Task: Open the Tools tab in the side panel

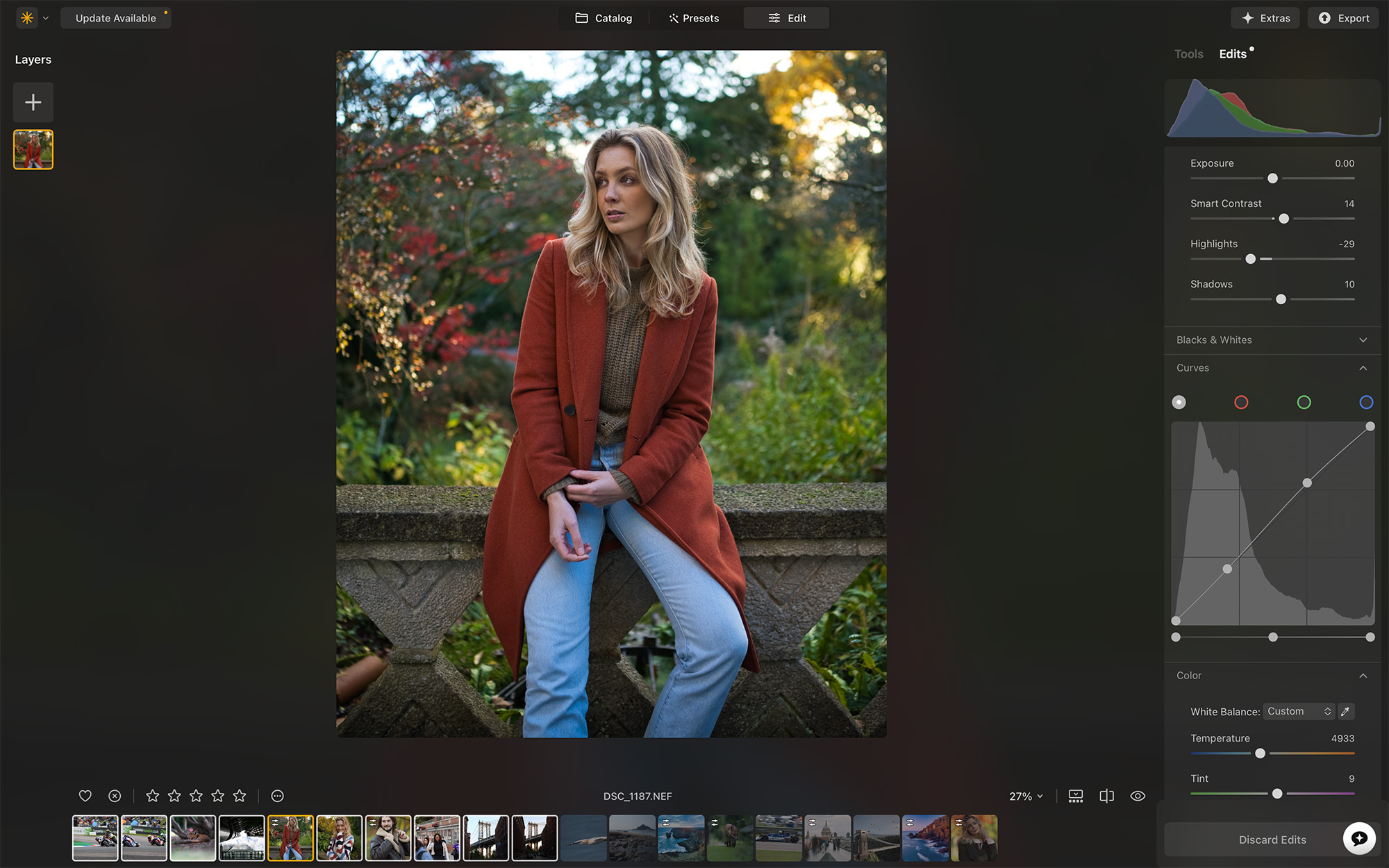Action: point(1188,53)
